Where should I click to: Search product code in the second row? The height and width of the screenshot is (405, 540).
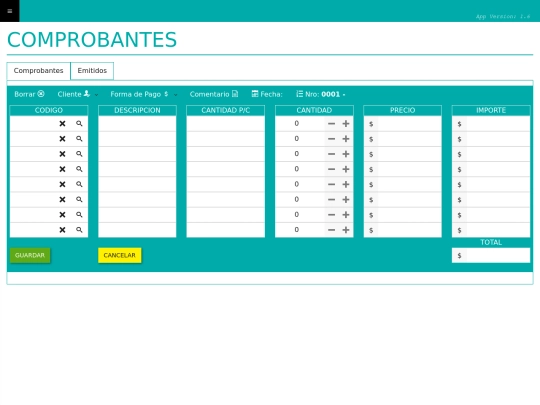[x=79, y=139]
